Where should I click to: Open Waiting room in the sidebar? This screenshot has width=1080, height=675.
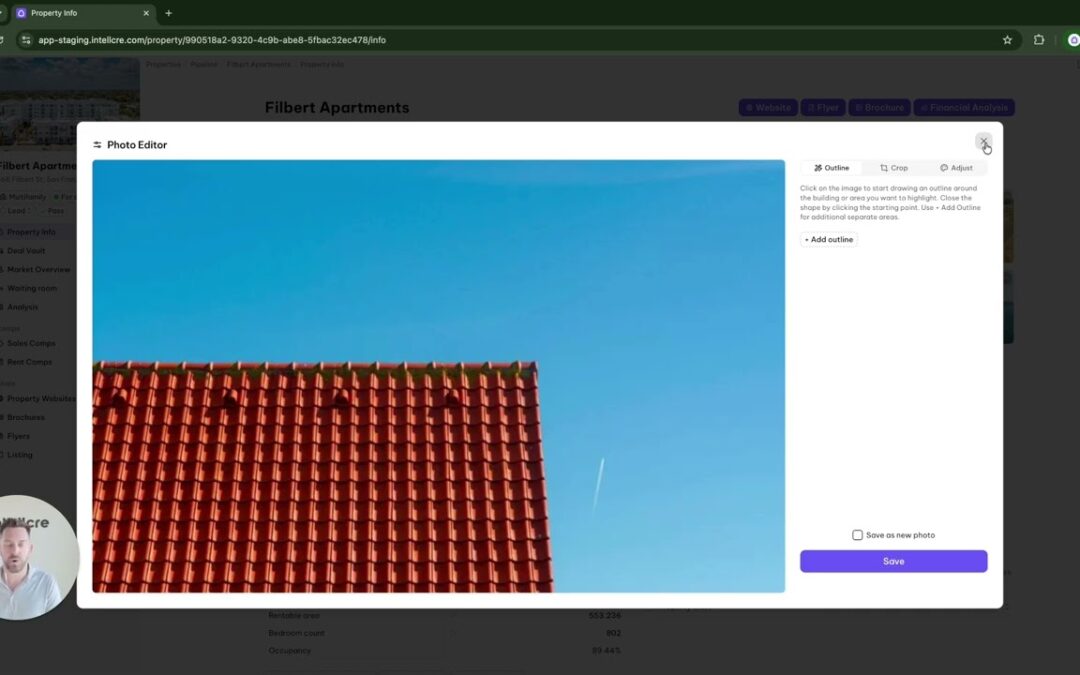[30, 289]
